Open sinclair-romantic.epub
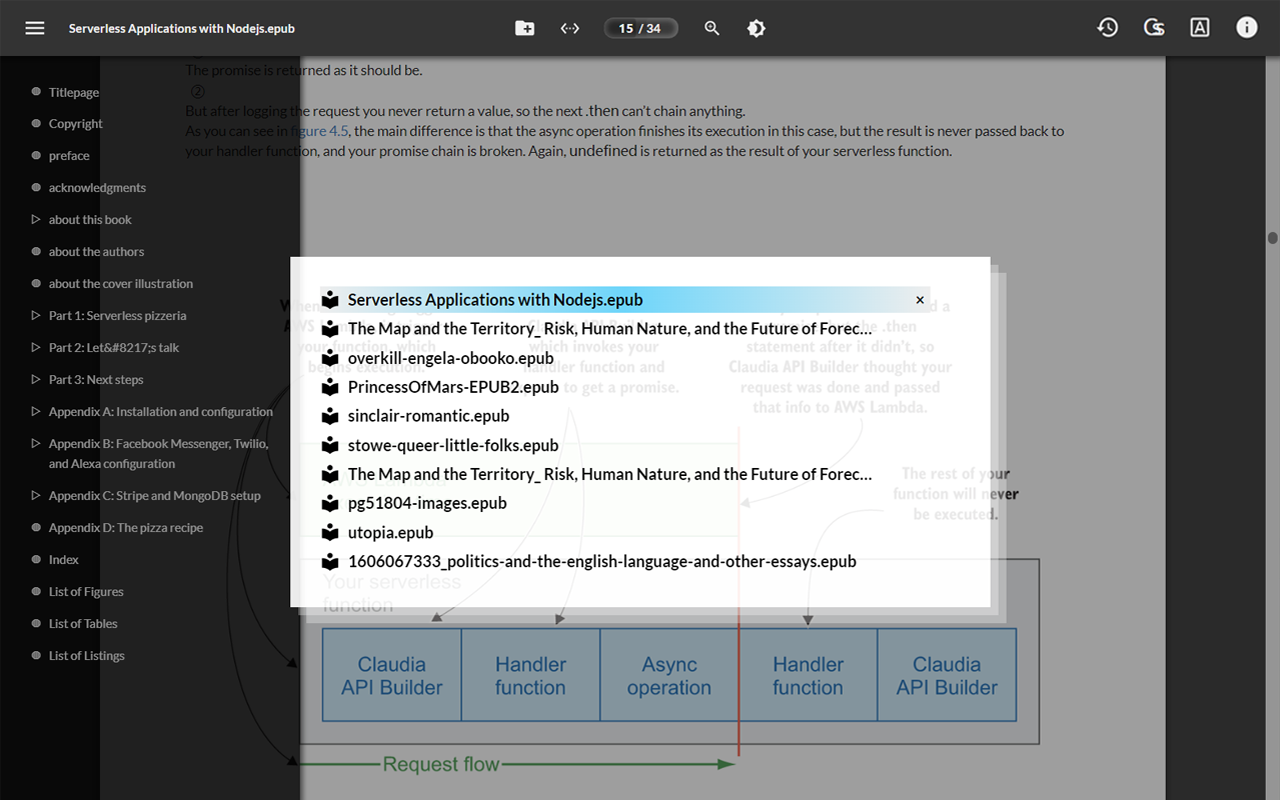The width and height of the screenshot is (1280, 800). (x=429, y=416)
